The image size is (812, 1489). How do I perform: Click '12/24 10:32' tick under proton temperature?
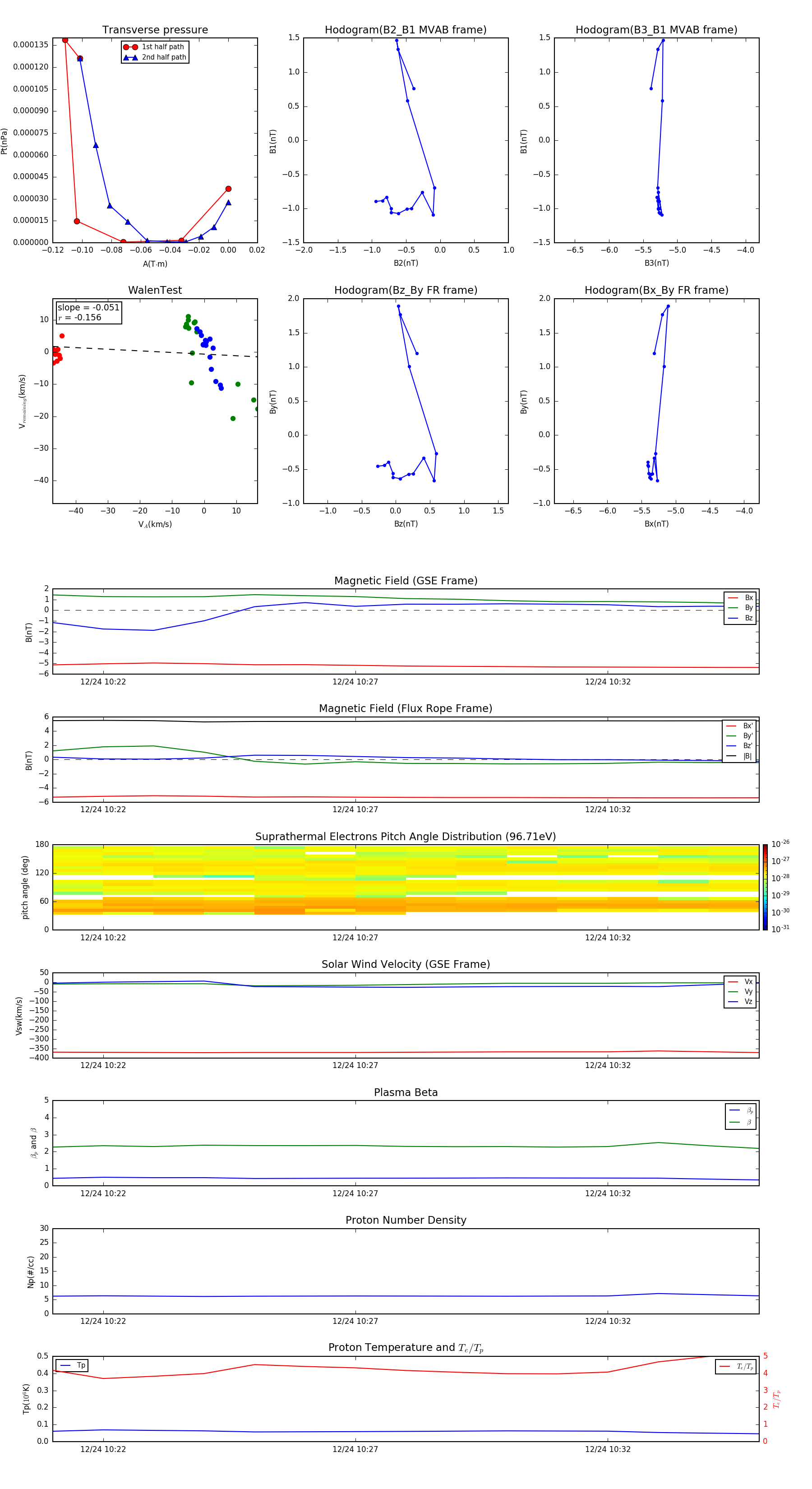pos(607,1450)
